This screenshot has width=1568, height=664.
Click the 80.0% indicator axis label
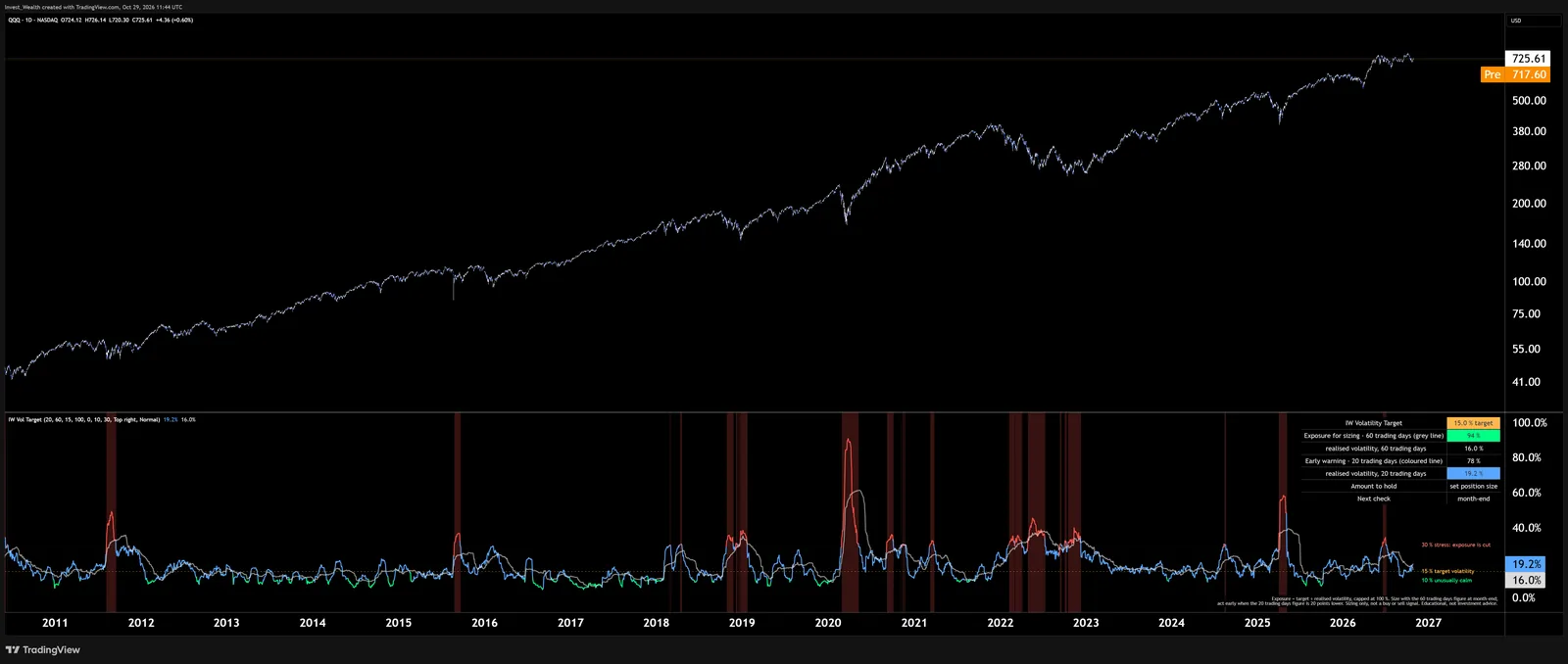tap(1527, 458)
